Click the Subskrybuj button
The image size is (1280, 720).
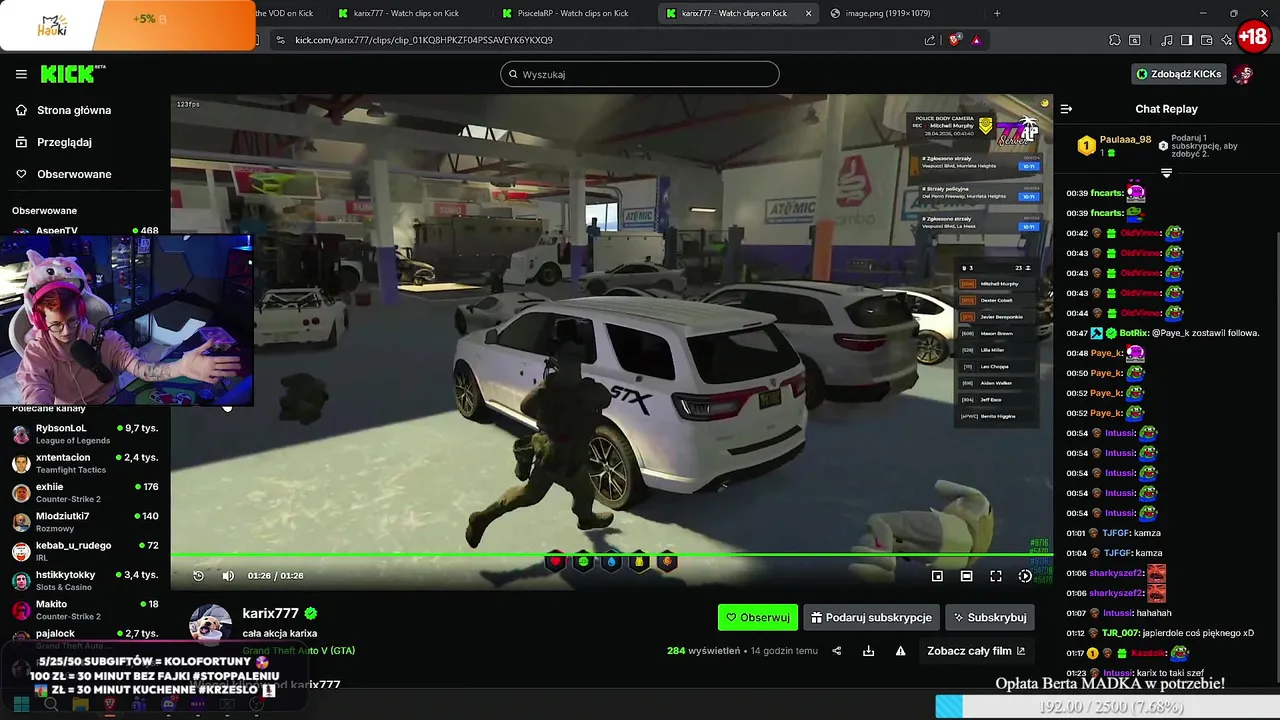[x=990, y=617]
